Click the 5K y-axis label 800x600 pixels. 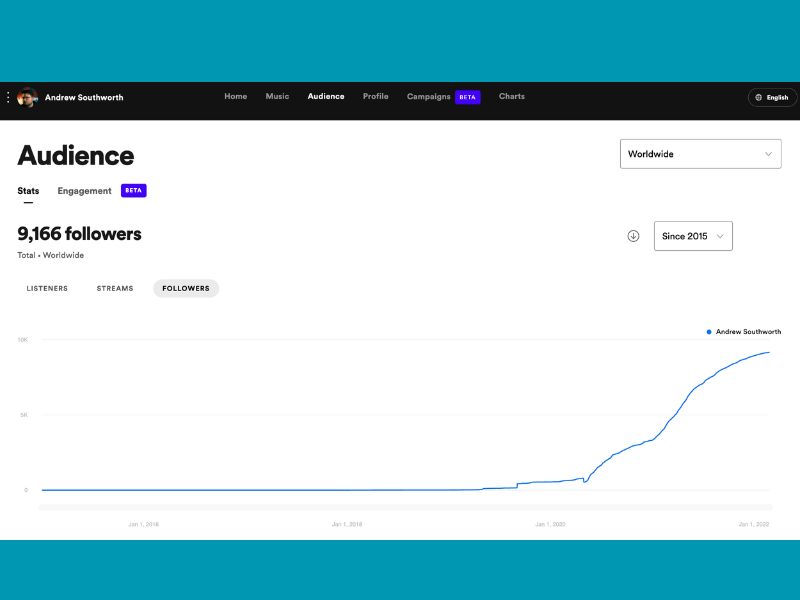[24, 415]
